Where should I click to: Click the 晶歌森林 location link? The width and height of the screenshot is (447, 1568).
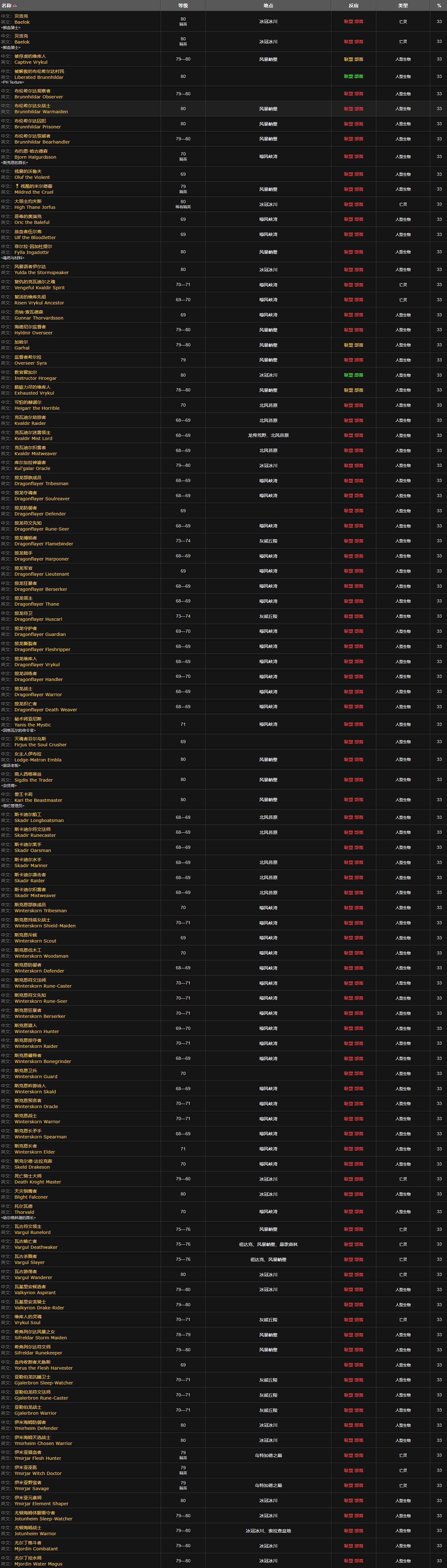289,1244
